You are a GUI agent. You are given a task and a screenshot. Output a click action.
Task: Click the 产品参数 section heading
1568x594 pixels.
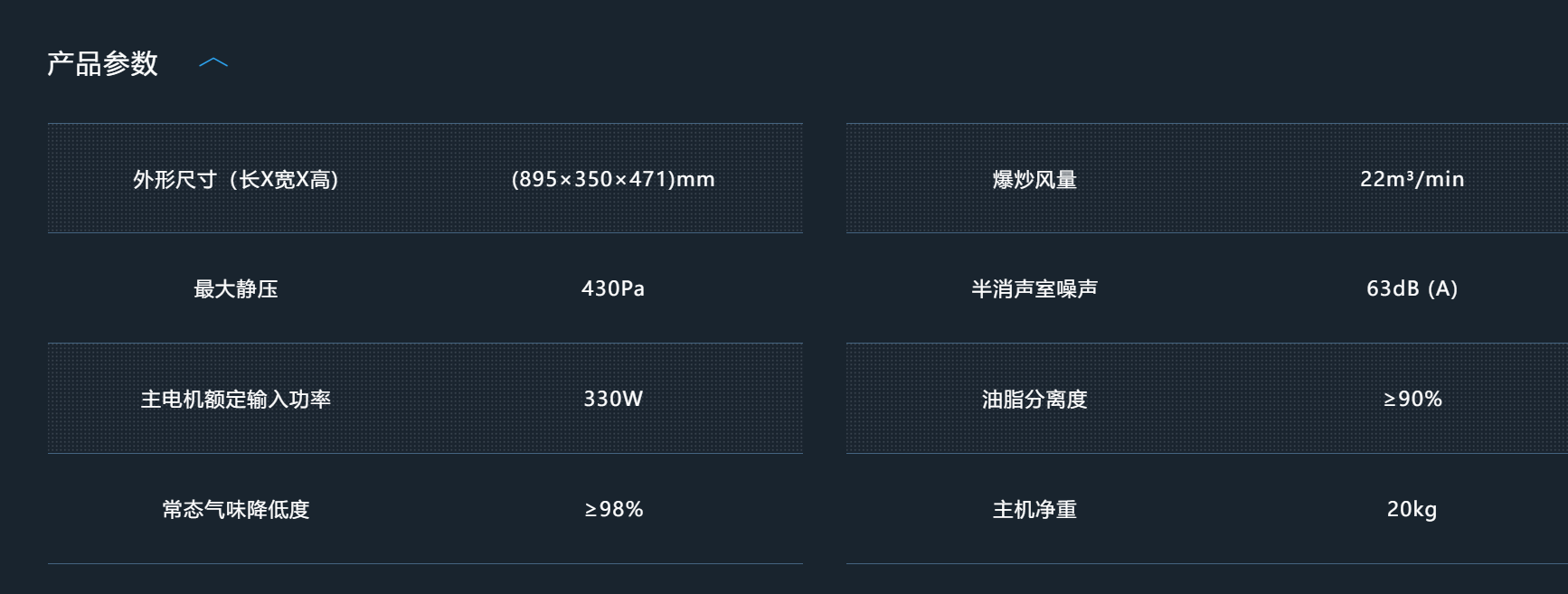click(102, 63)
